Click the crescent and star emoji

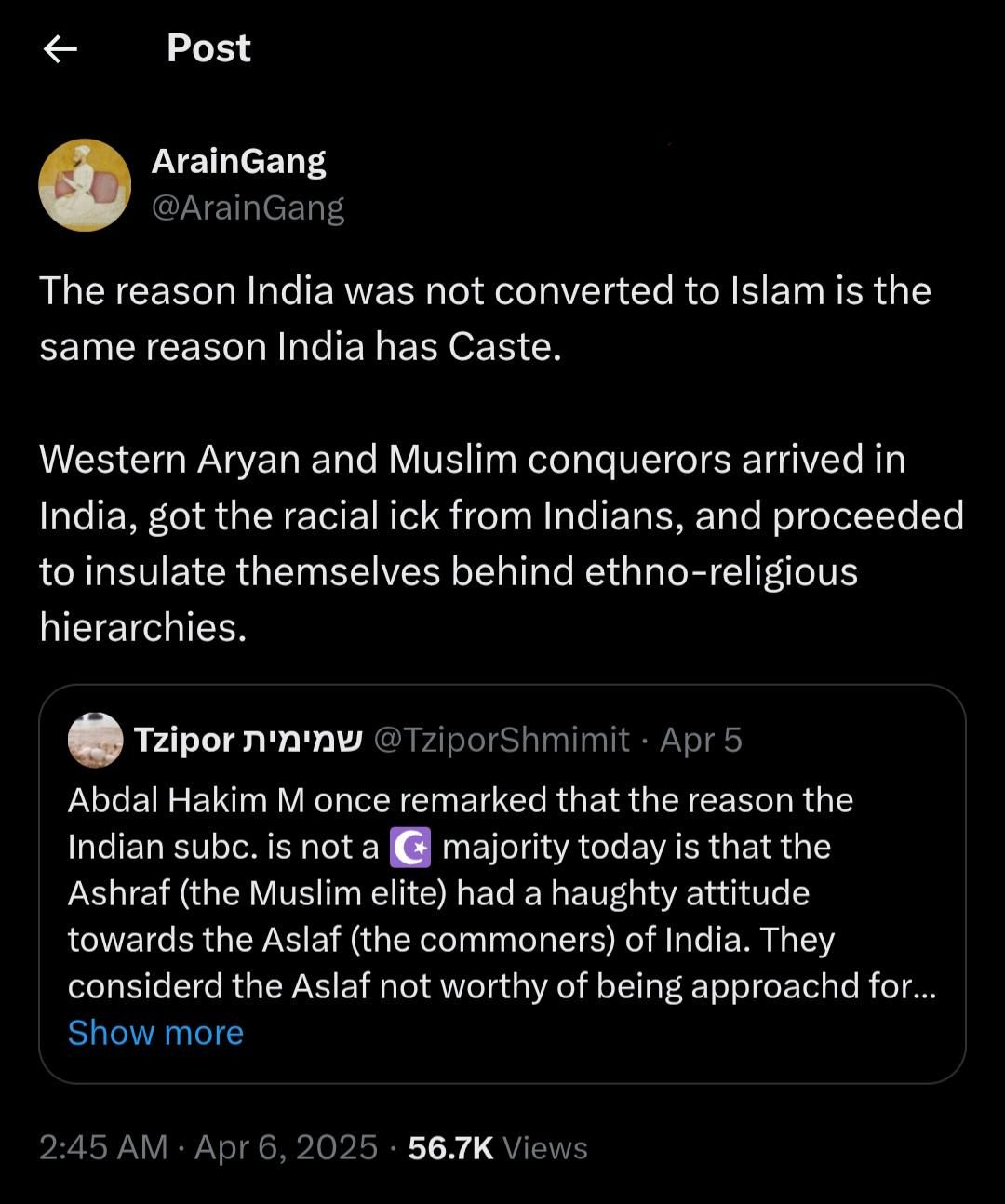click(x=410, y=848)
